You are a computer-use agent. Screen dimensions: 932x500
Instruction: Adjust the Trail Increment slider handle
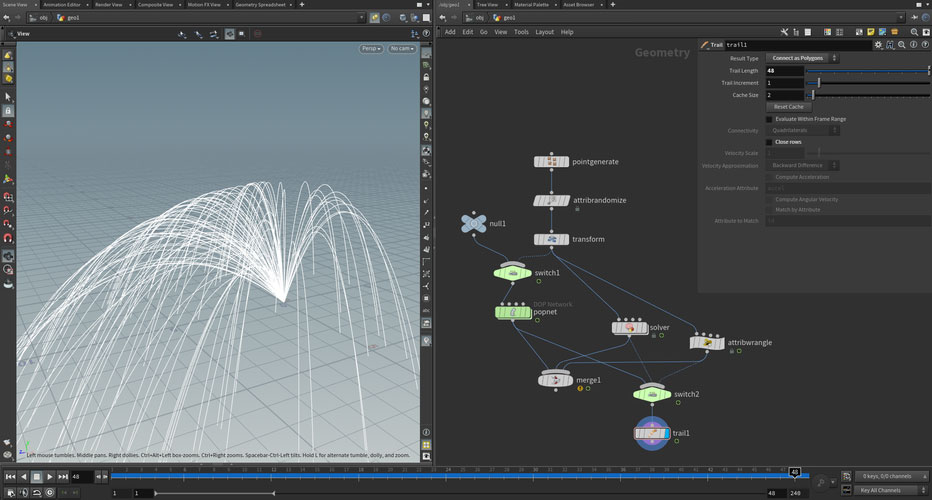click(818, 83)
